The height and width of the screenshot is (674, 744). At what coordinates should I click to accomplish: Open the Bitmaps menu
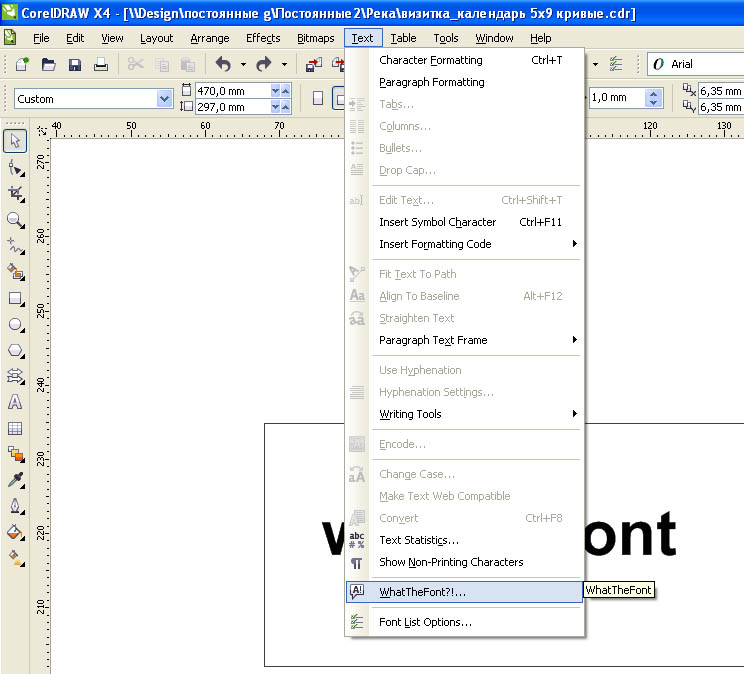pyautogui.click(x=316, y=38)
